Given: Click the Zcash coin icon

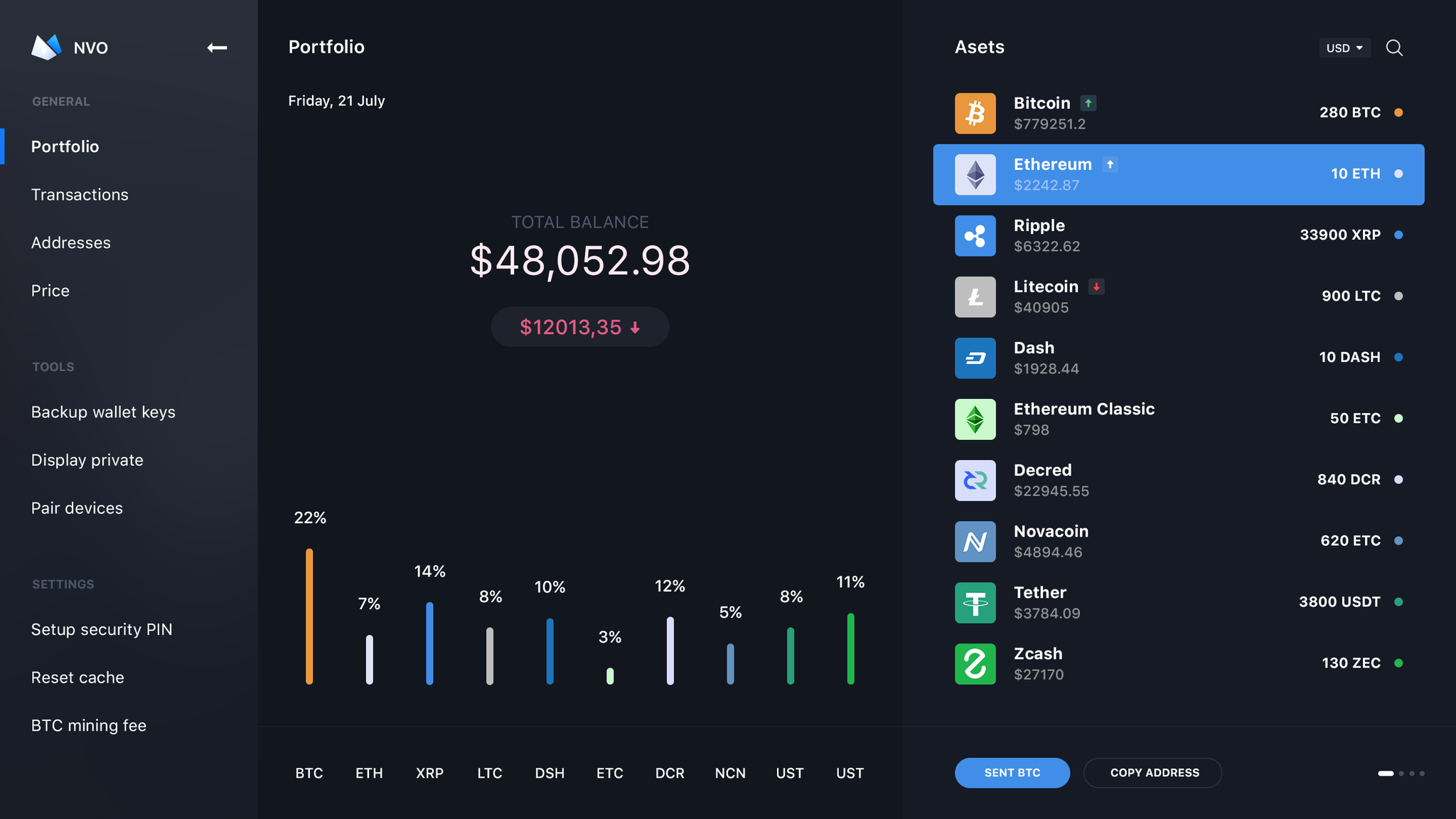Looking at the screenshot, I should pyautogui.click(x=975, y=663).
